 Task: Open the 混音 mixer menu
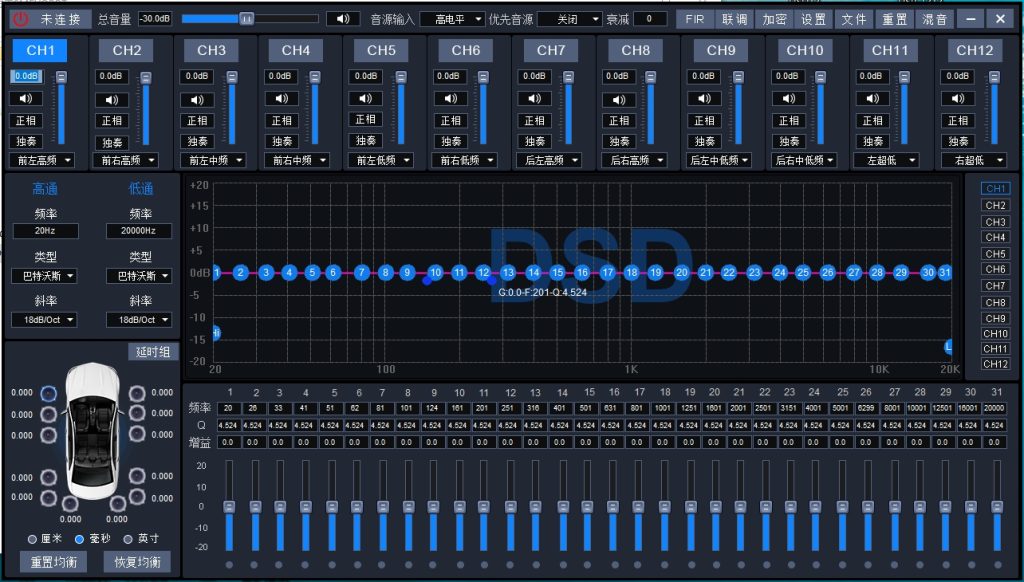click(x=935, y=20)
